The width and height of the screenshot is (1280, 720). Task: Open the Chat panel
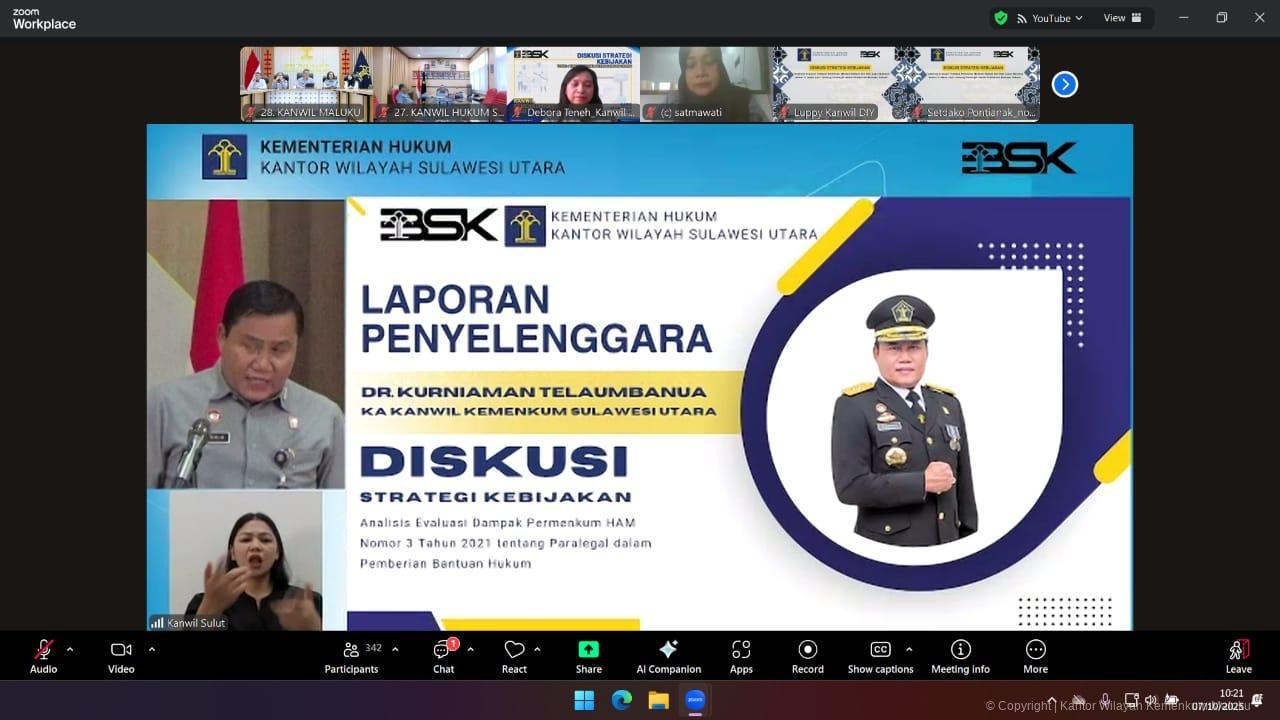[443, 655]
